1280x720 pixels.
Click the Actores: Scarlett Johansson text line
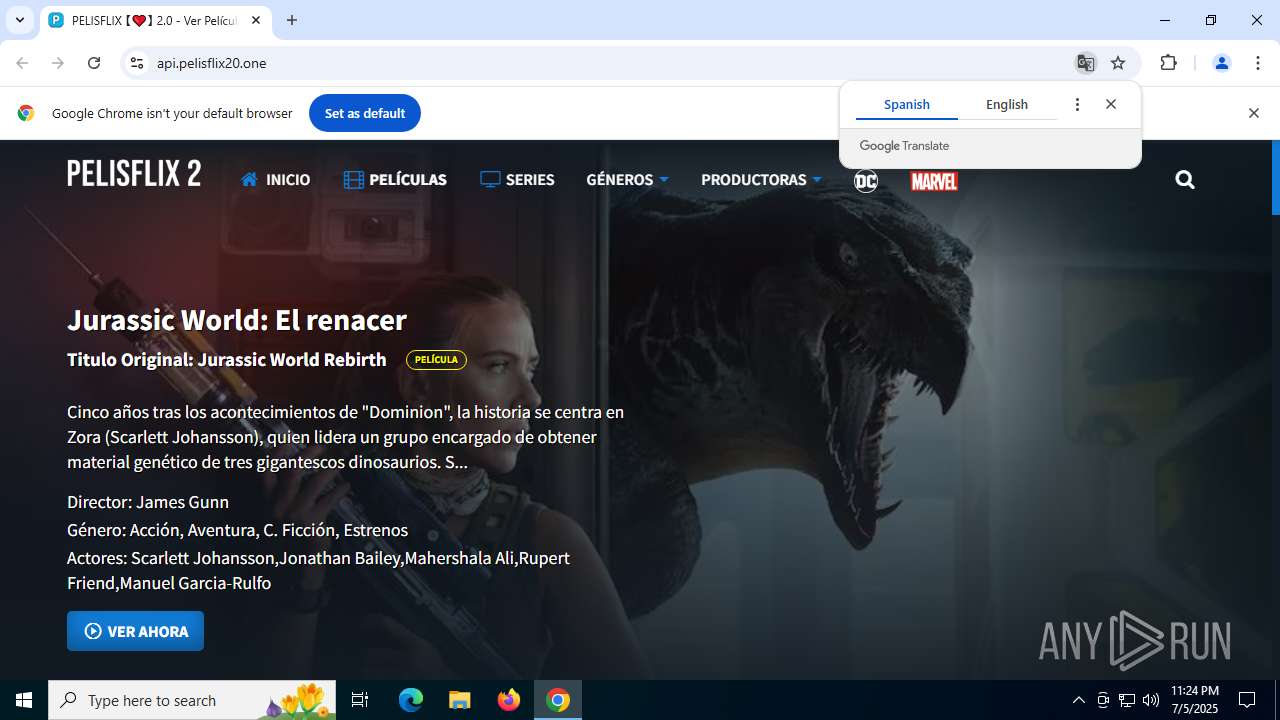pos(318,570)
